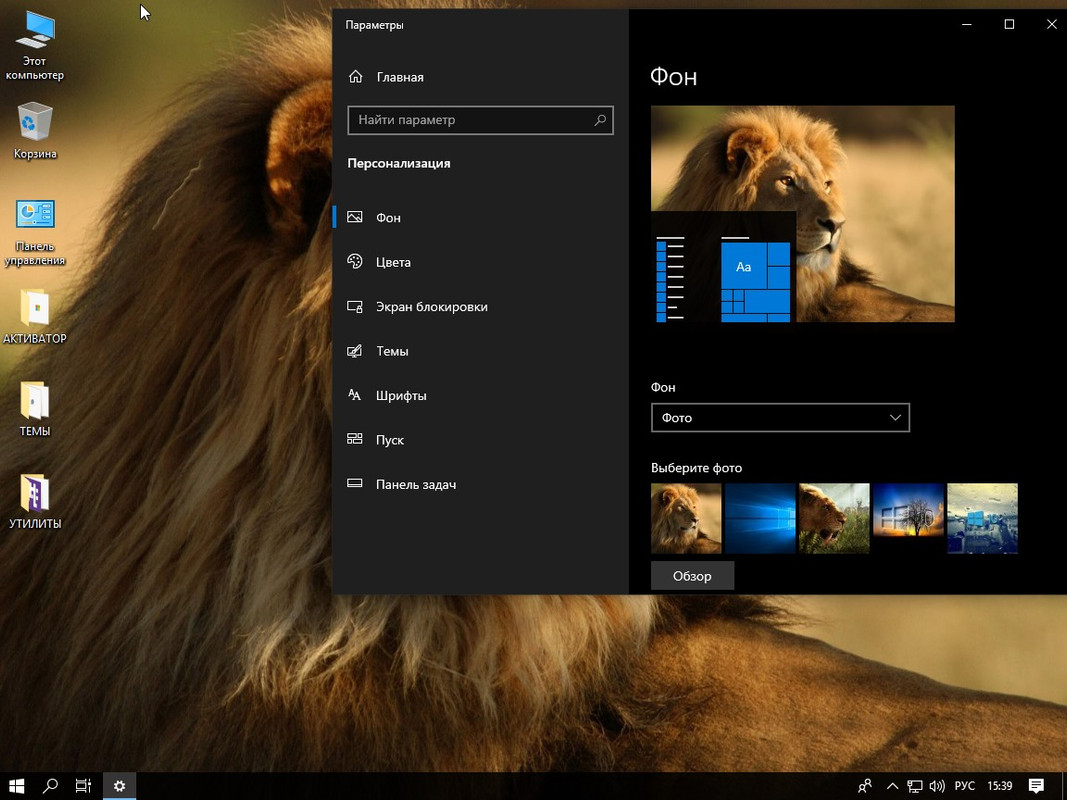Screen dimensions: 1067x800
Task: Select the ТЕМЫ folder on desktop
Action: point(35,409)
